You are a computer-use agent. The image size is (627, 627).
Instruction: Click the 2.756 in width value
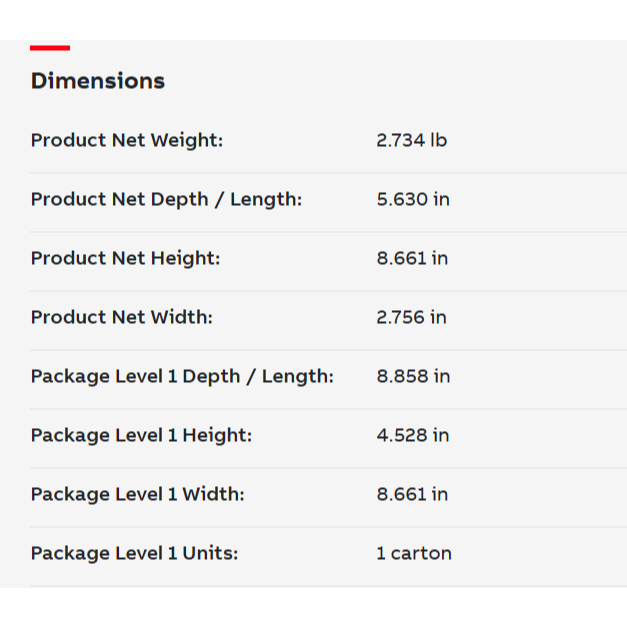[411, 318]
